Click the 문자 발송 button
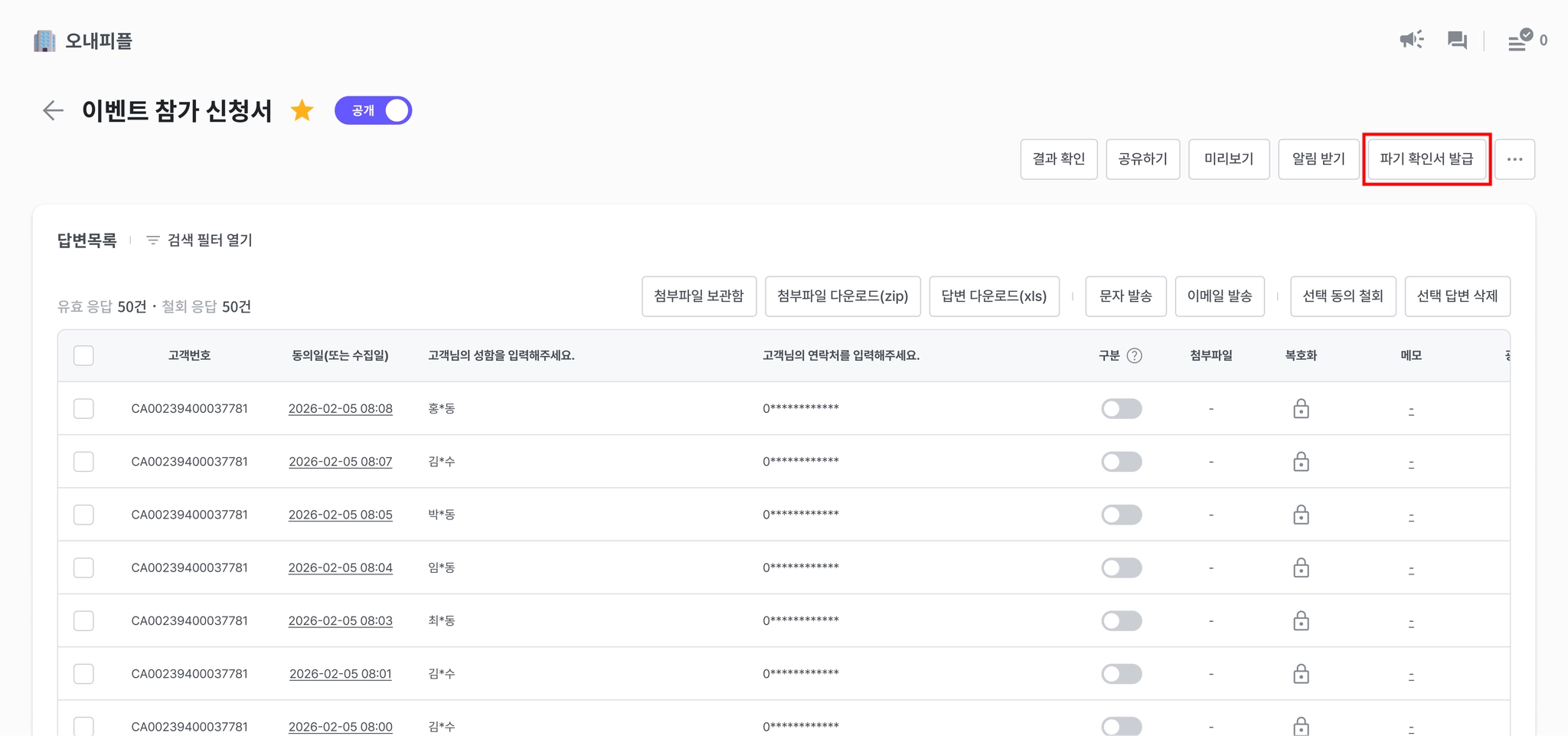Screen dimensions: 1568x736 pyautogui.click(x=1125, y=296)
